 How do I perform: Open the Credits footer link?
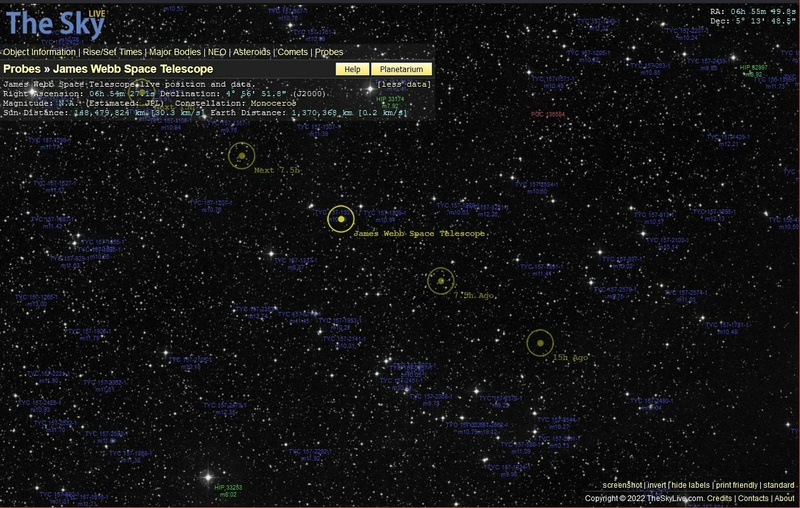[719, 498]
